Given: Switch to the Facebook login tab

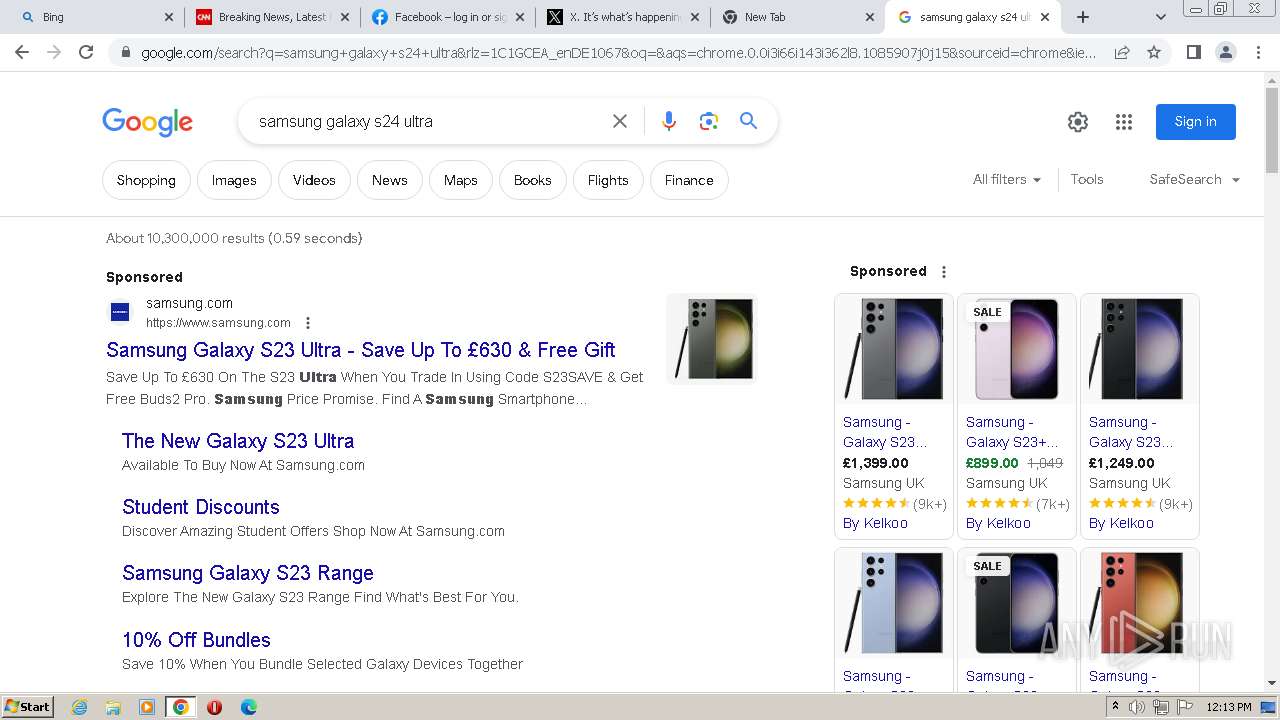Looking at the screenshot, I should pyautogui.click(x=447, y=17).
